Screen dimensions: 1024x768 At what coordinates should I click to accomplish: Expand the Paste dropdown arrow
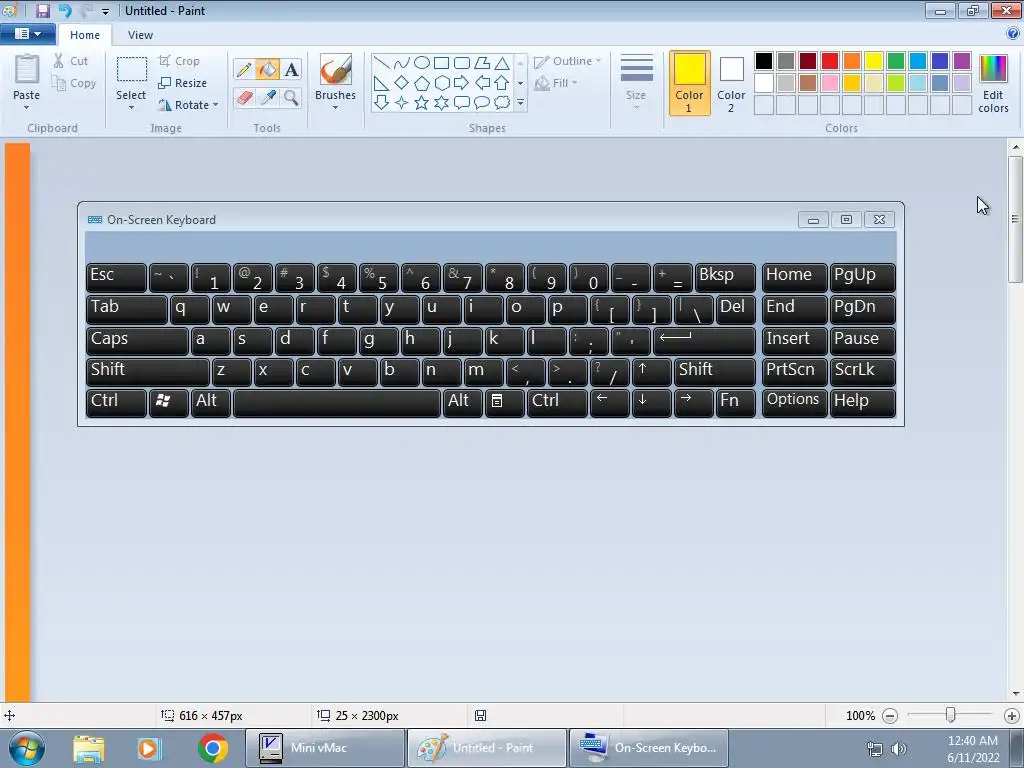coord(26,108)
